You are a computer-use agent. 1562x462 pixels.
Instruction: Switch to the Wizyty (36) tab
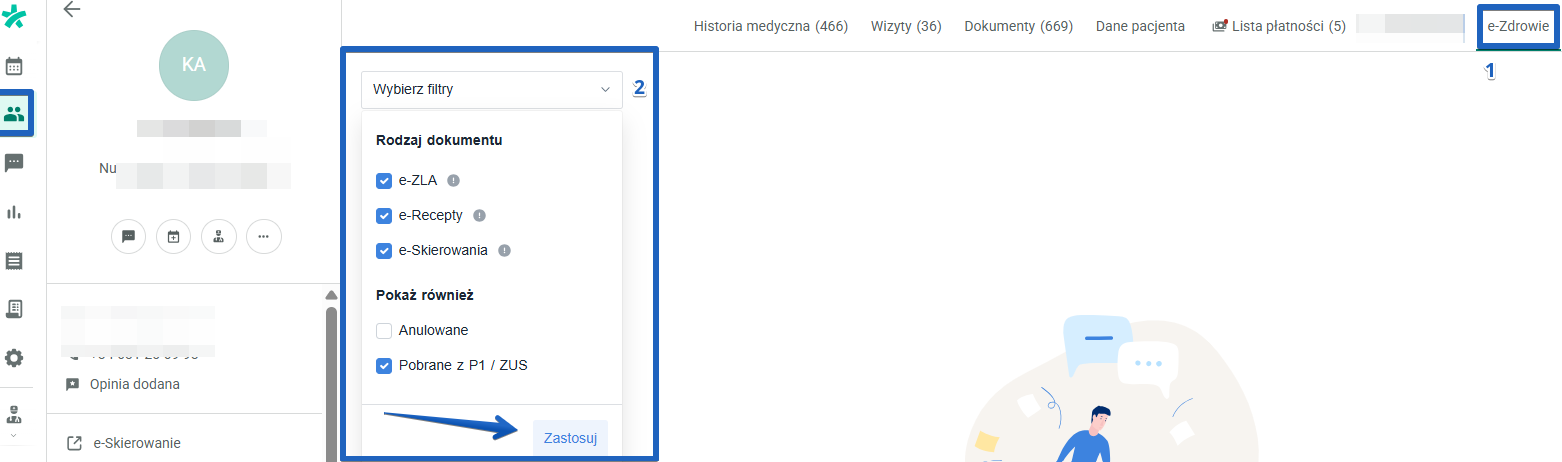[906, 26]
